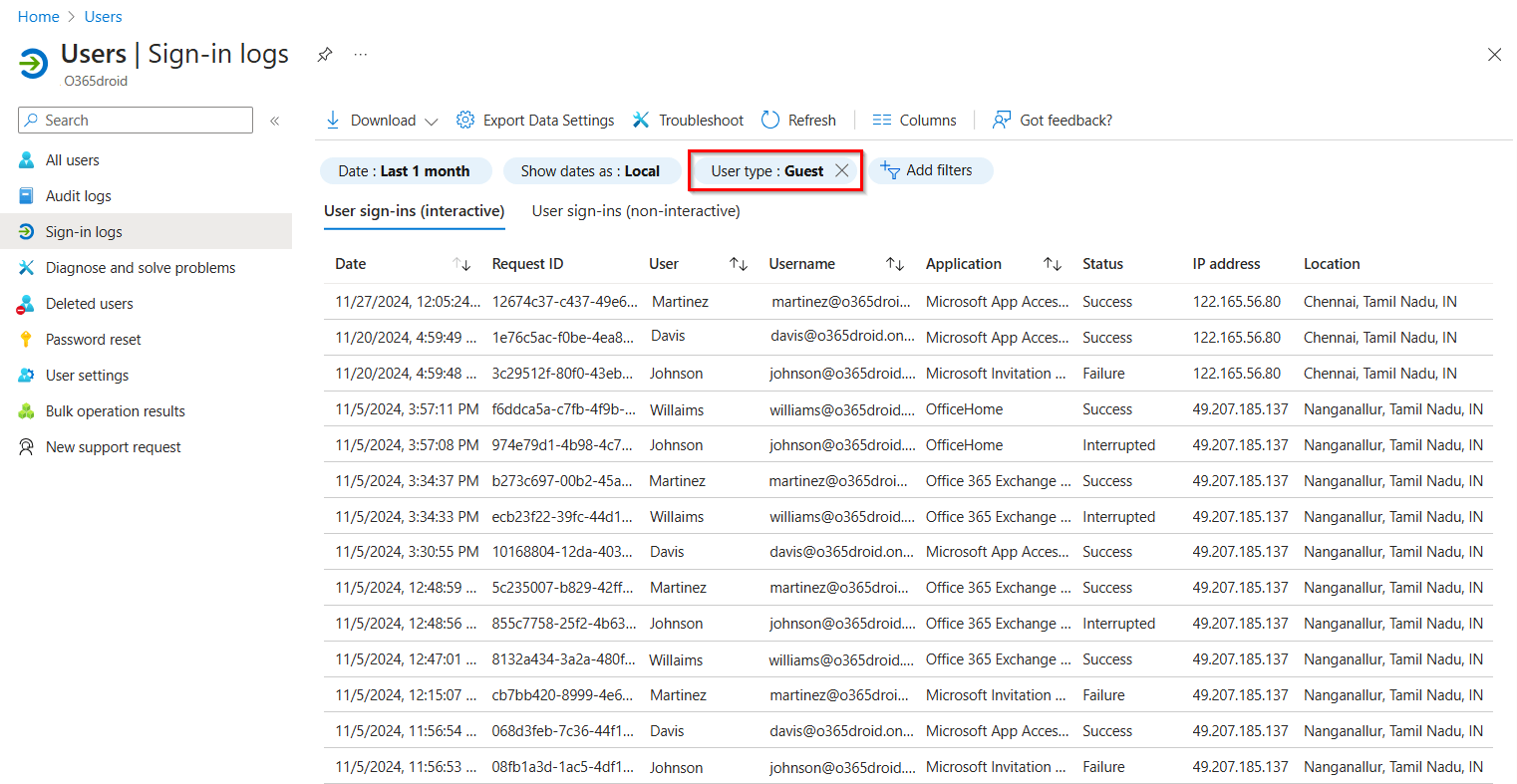Select the All users sidebar item
Image resolution: width=1517 pixels, height=784 pixels.
[x=73, y=159]
